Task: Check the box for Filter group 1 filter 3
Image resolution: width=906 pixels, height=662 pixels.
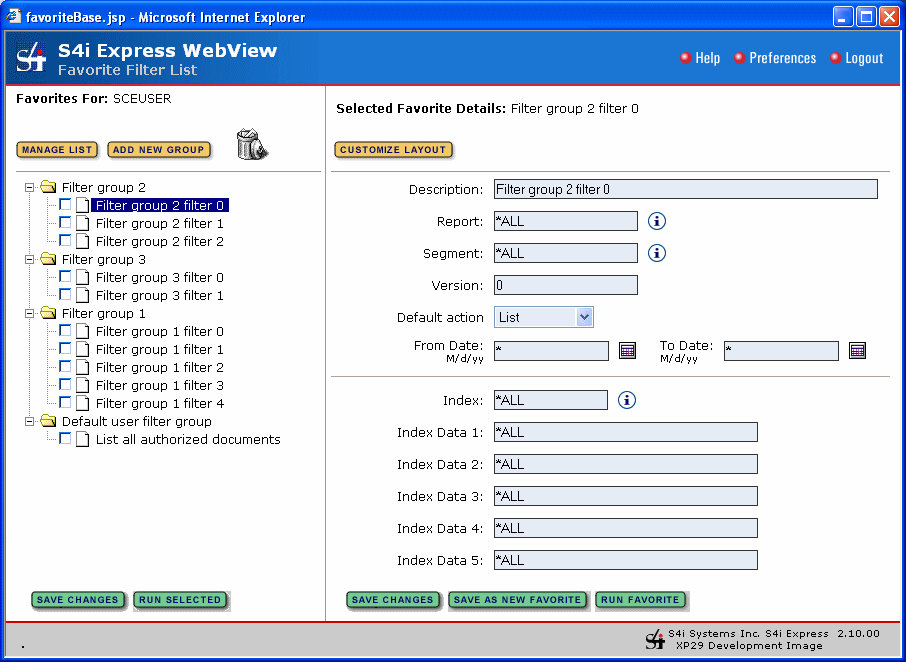Action: click(65, 384)
